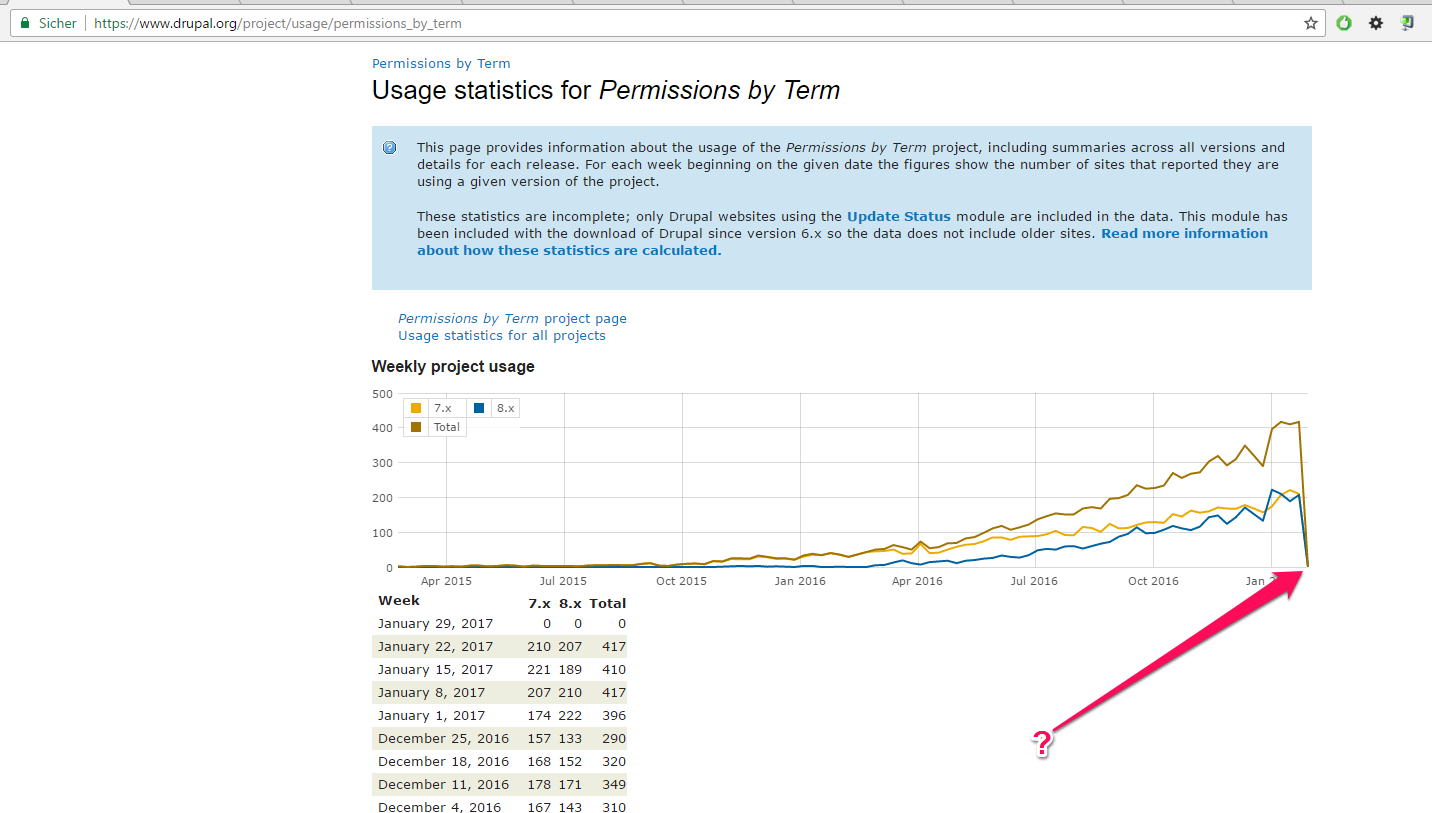Click the question mark near the red arrow

[x=1043, y=742]
